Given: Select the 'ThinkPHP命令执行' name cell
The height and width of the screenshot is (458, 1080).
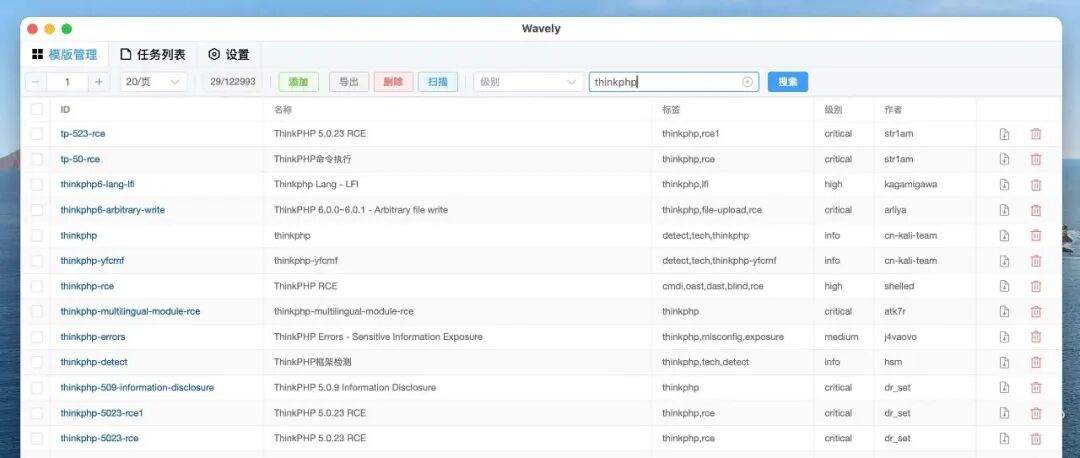Looking at the screenshot, I should [313, 159].
